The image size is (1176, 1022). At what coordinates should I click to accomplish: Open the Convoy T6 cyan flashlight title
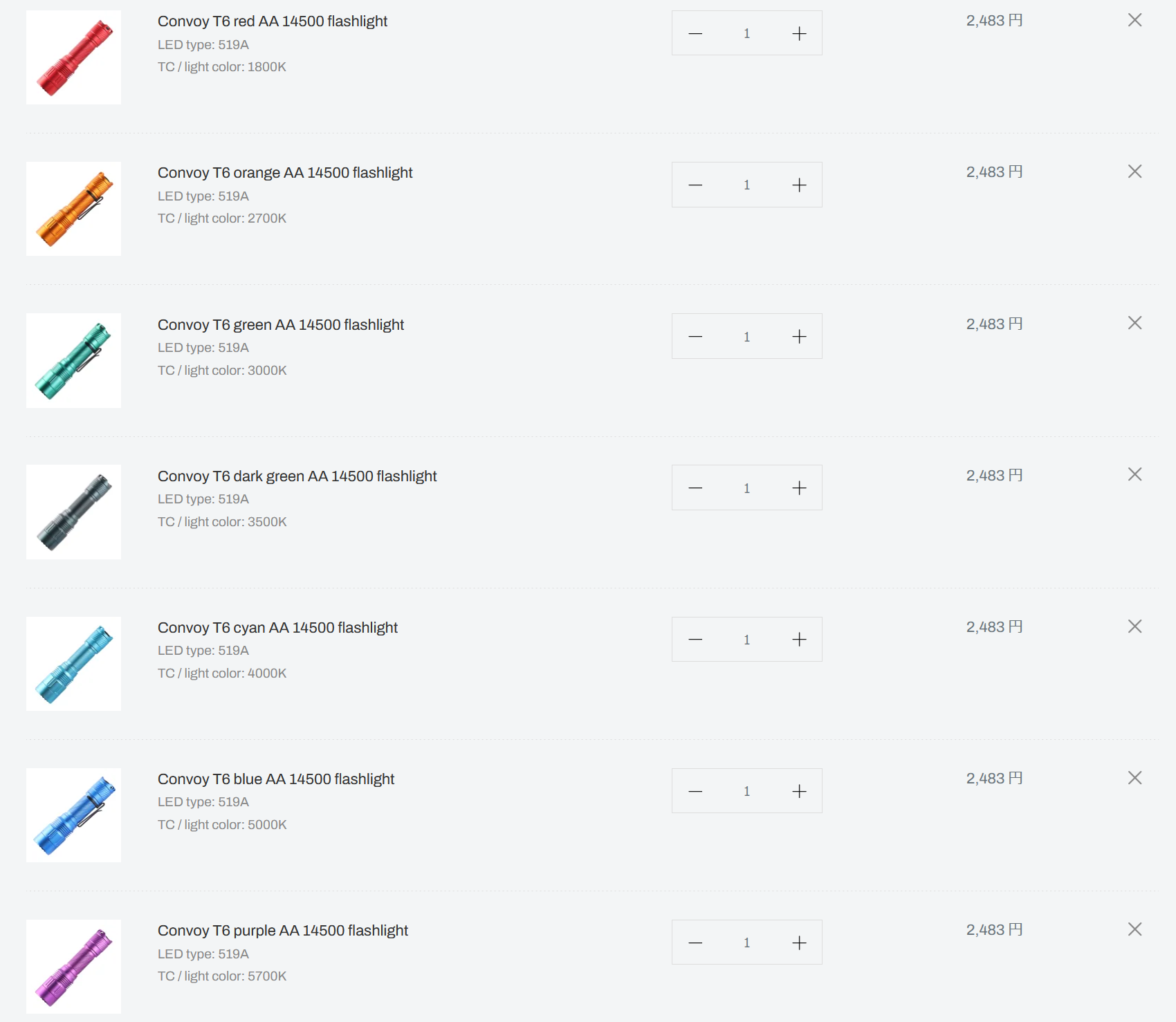pyautogui.click(x=277, y=628)
